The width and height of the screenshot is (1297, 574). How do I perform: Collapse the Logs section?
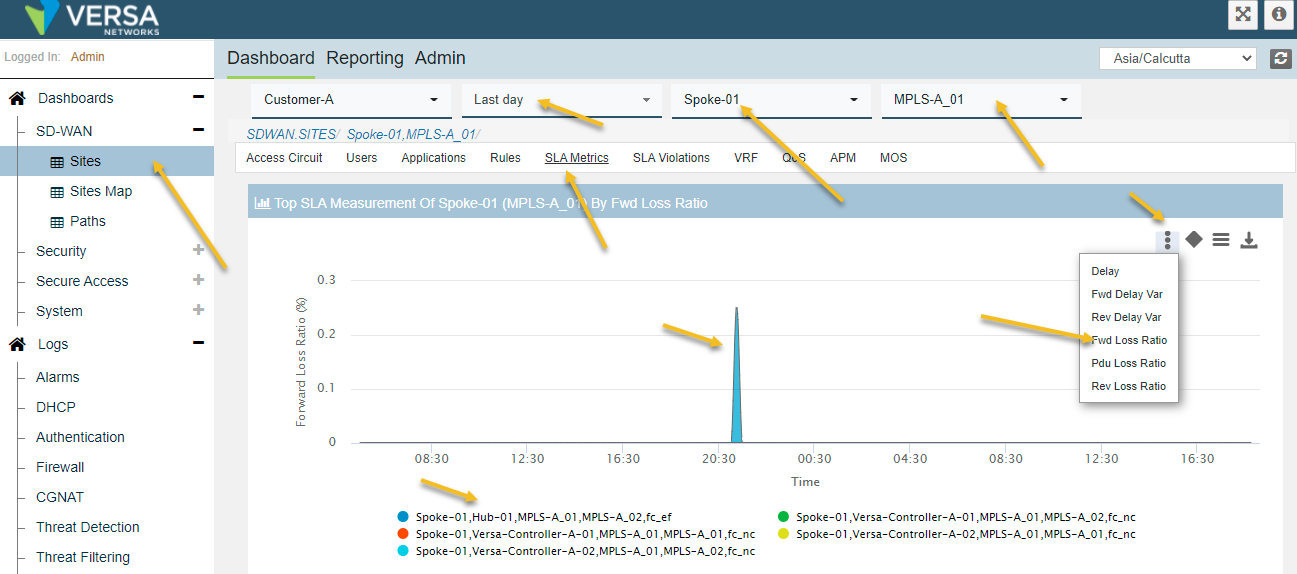pos(198,343)
